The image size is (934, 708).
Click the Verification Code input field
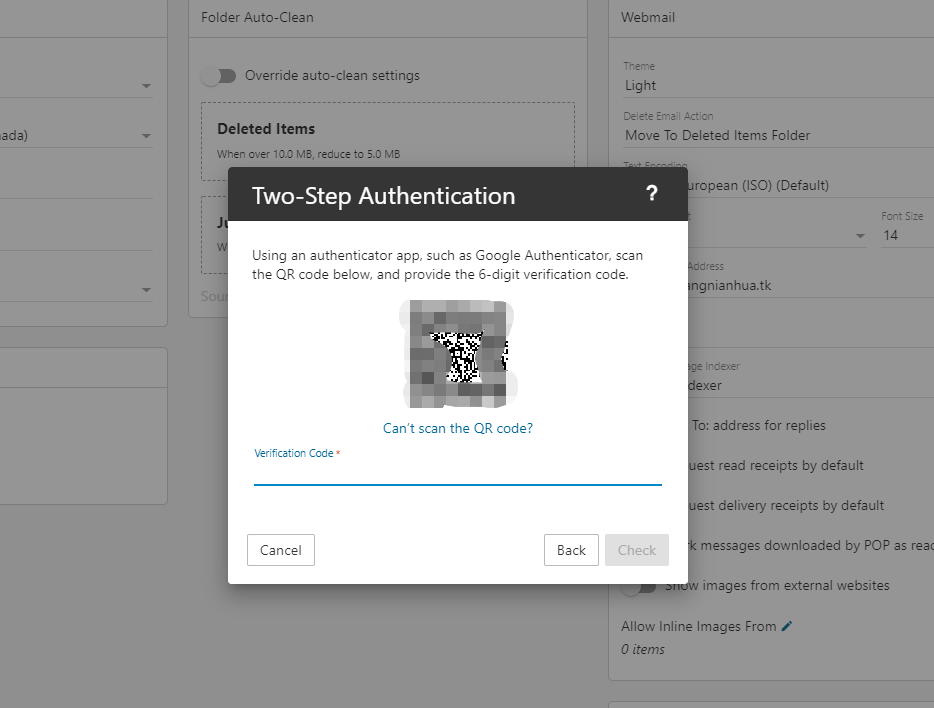[457, 478]
